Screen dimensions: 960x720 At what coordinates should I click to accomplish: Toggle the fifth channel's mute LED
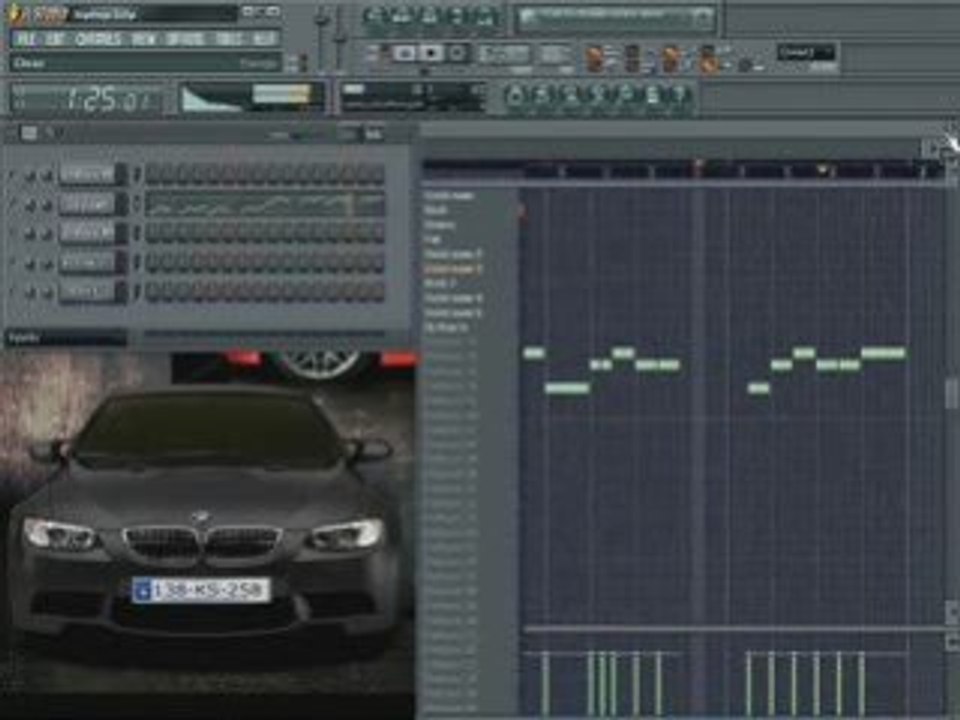tap(12, 292)
